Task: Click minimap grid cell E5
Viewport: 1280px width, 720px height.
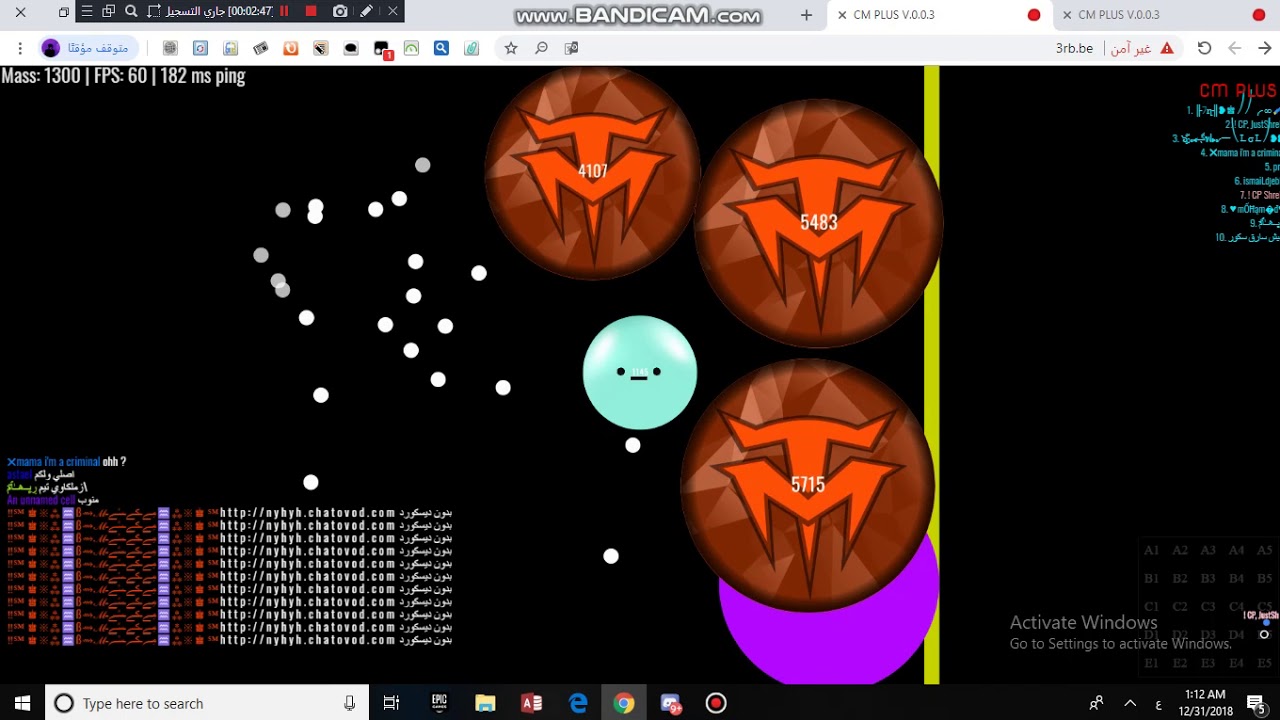Action: (1265, 663)
